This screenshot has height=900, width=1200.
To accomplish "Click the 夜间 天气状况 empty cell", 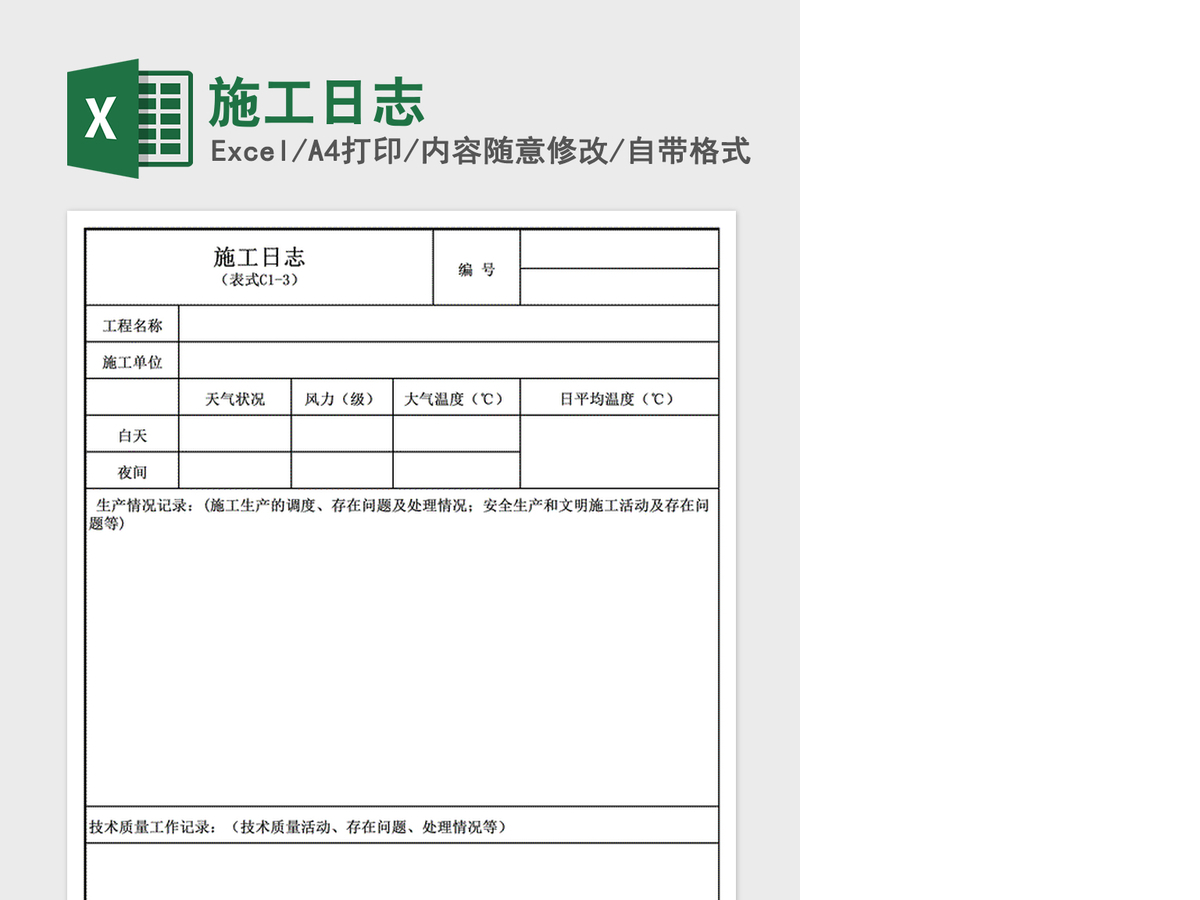I will click(235, 470).
